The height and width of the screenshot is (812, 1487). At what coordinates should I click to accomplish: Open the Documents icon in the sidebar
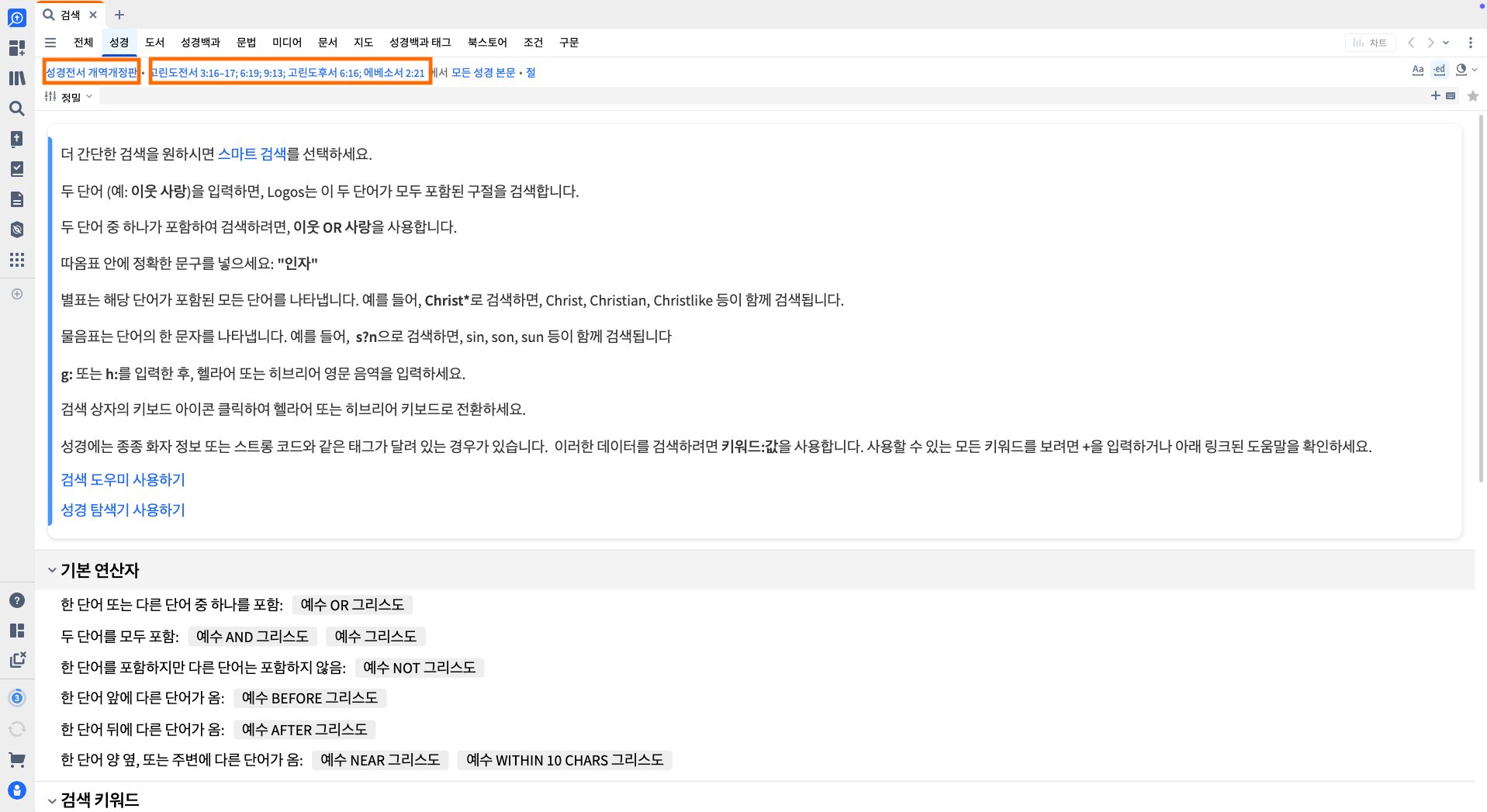[x=17, y=199]
